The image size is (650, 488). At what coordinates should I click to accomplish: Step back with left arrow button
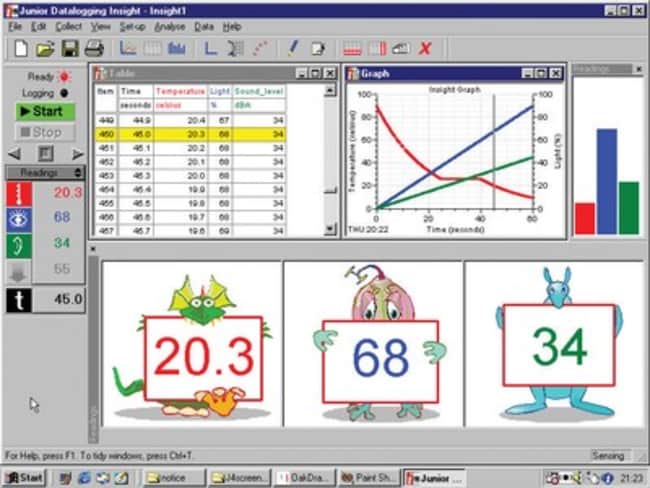(13, 154)
